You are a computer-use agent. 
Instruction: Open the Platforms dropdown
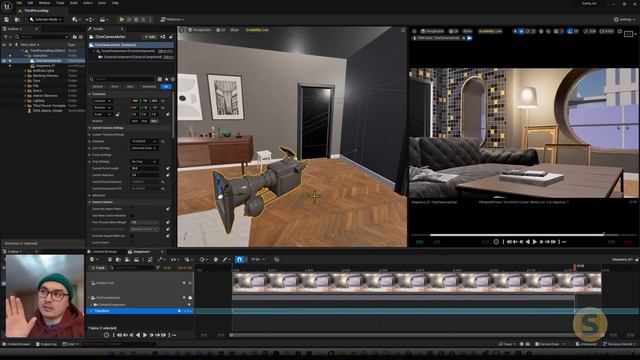[172, 19]
